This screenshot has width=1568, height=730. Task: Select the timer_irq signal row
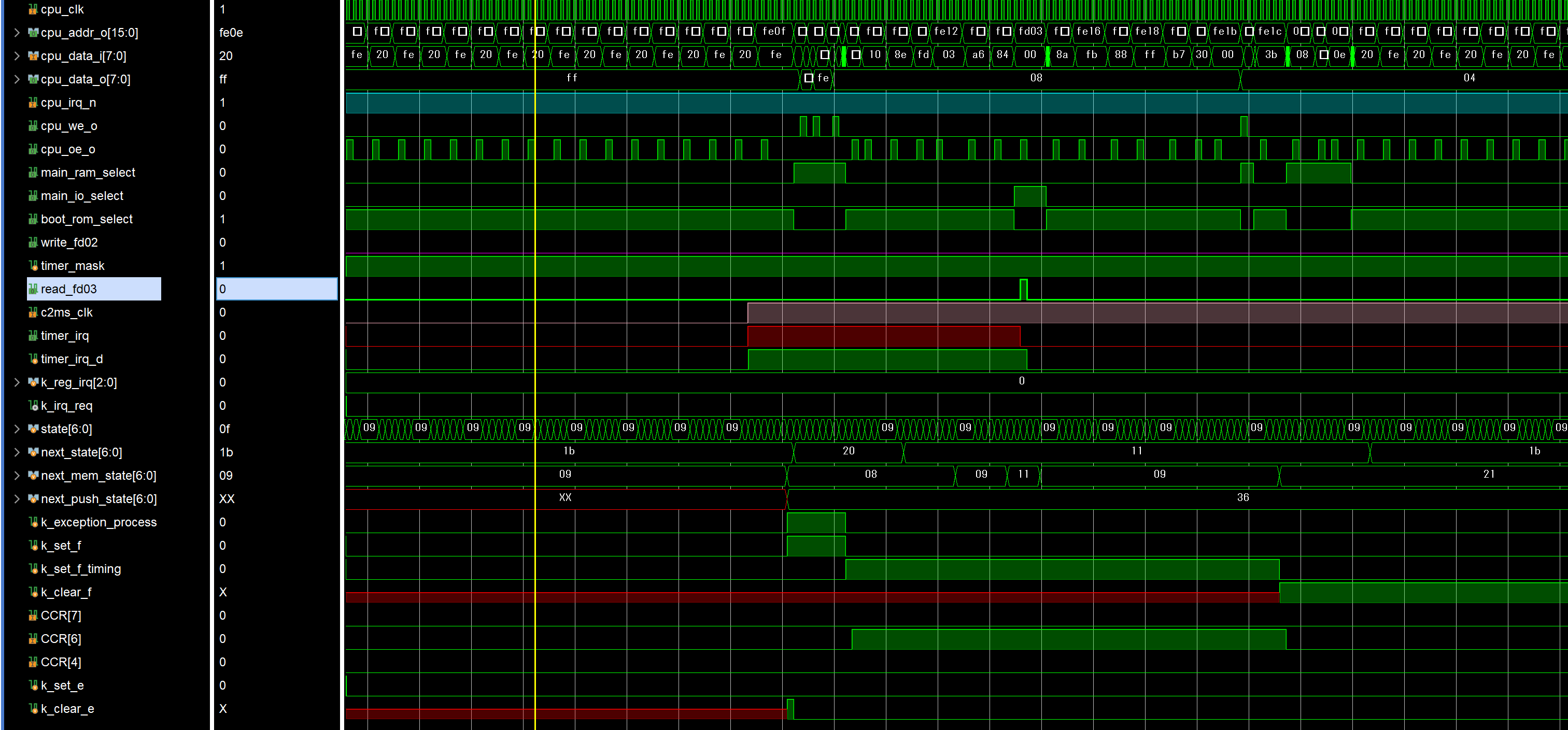(x=64, y=336)
